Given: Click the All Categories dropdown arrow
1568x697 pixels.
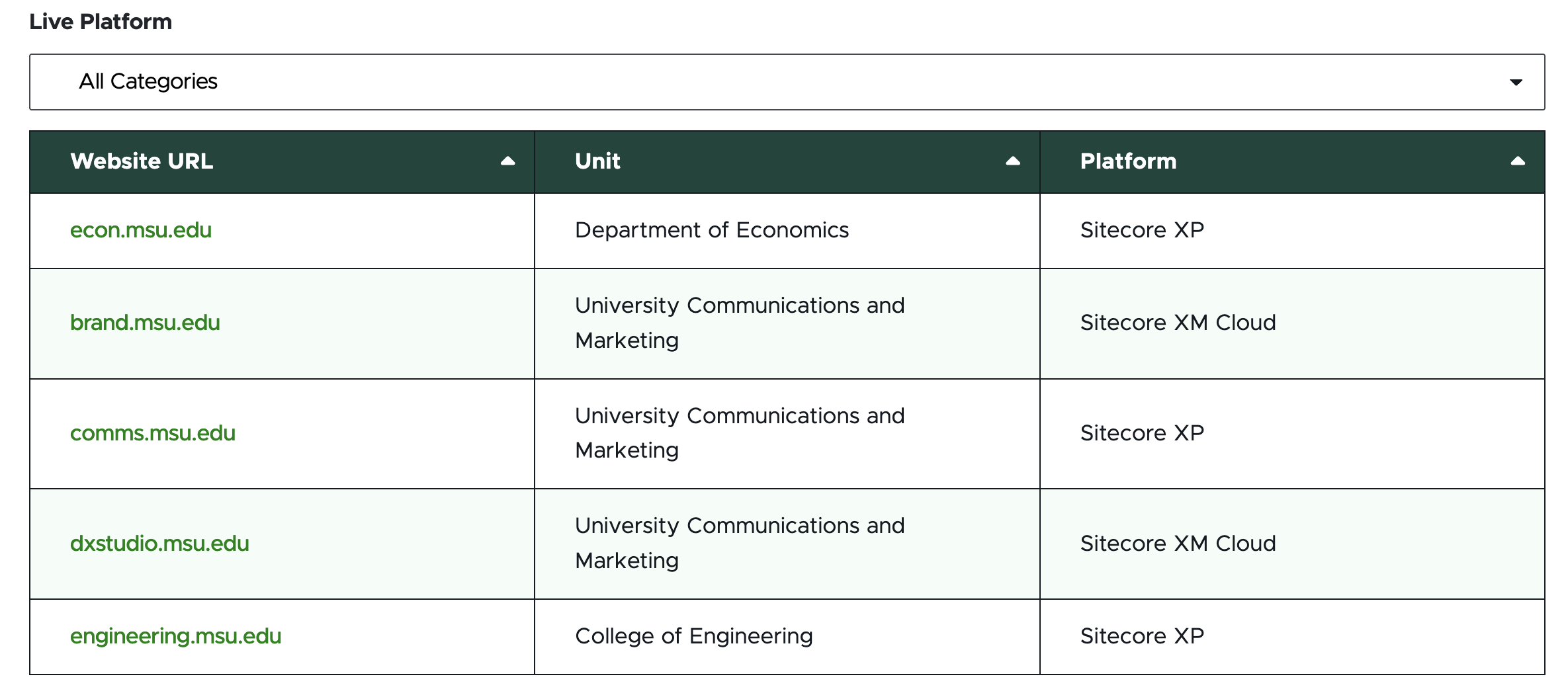Looking at the screenshot, I should 1516,83.
